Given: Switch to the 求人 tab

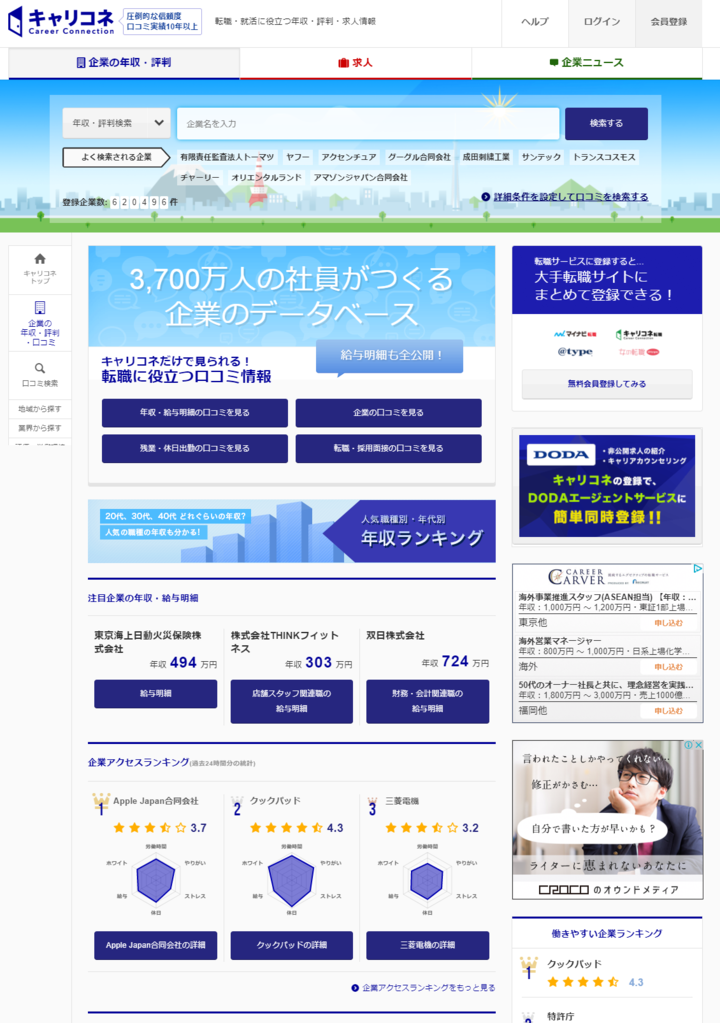Looking at the screenshot, I should [355, 63].
